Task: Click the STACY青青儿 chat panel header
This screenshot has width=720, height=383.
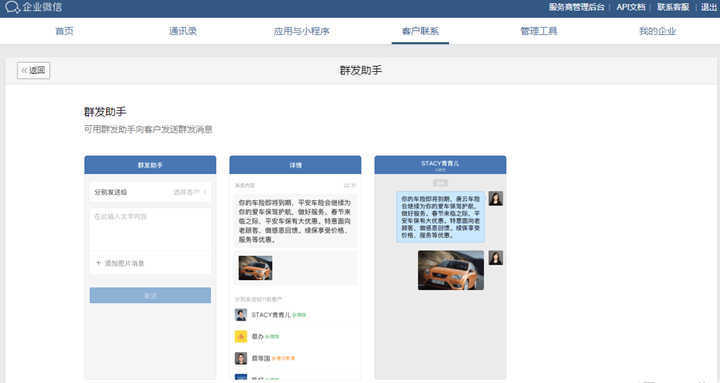Action: 440,165
